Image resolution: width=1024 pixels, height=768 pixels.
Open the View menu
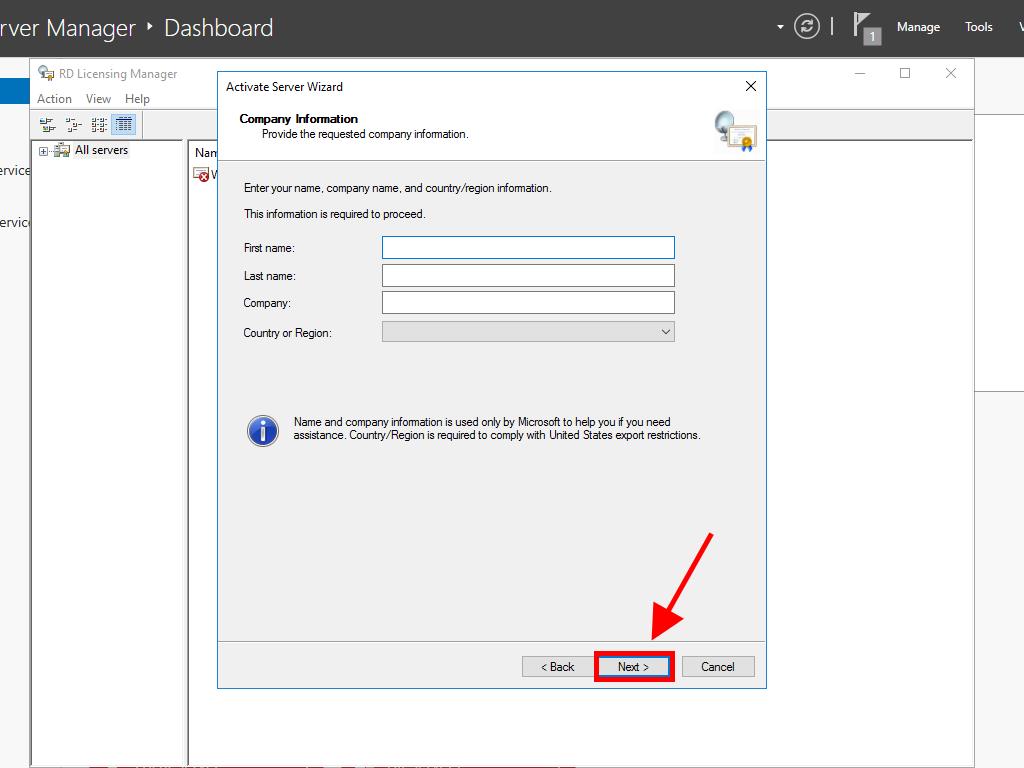point(98,99)
